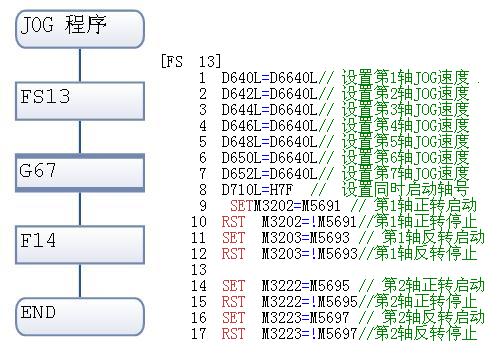Click RST M3202=!M5691 on line 10
499x362 pixels.
(x=289, y=222)
